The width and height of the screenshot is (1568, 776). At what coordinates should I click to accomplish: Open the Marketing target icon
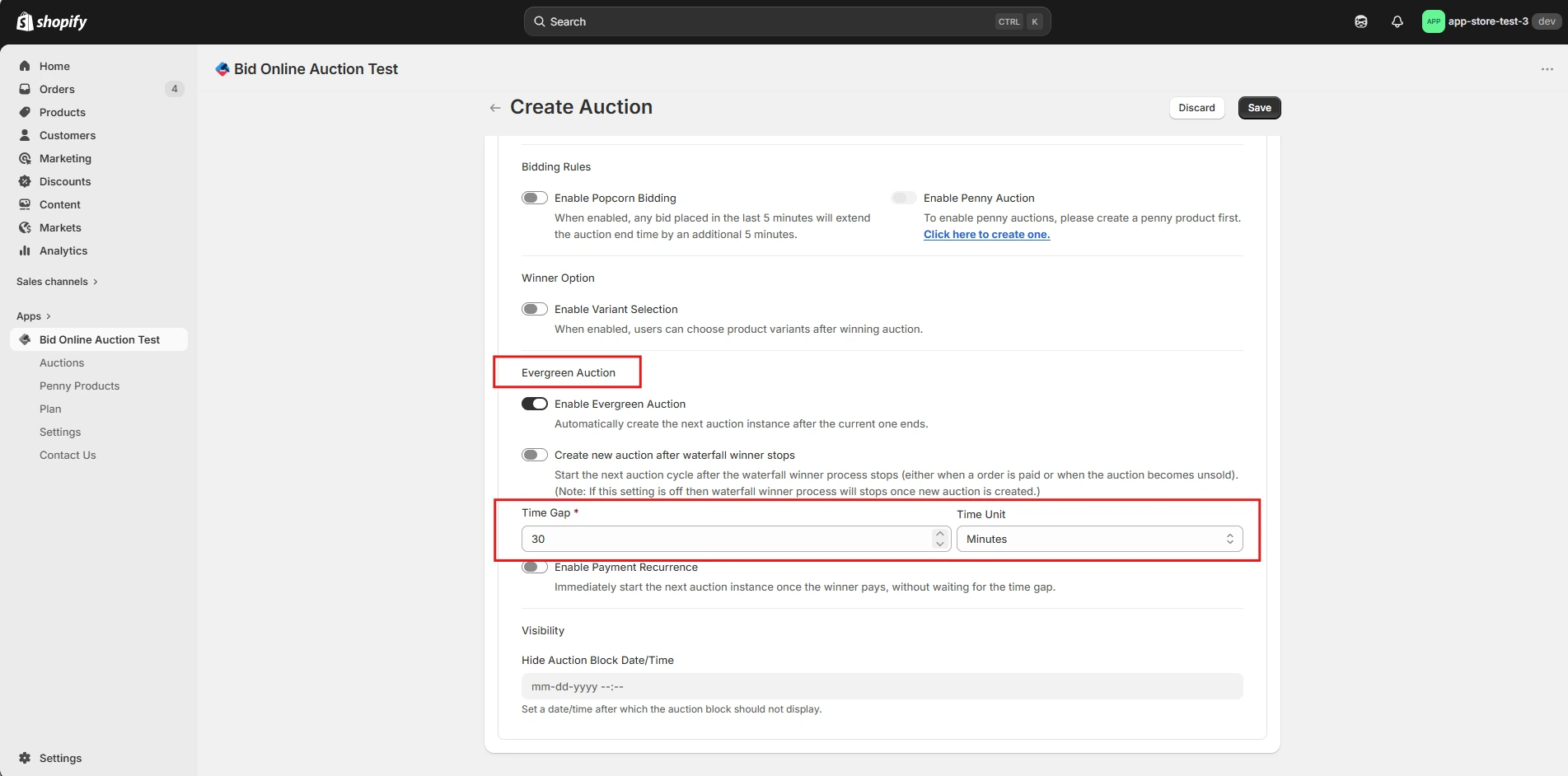pyautogui.click(x=25, y=158)
